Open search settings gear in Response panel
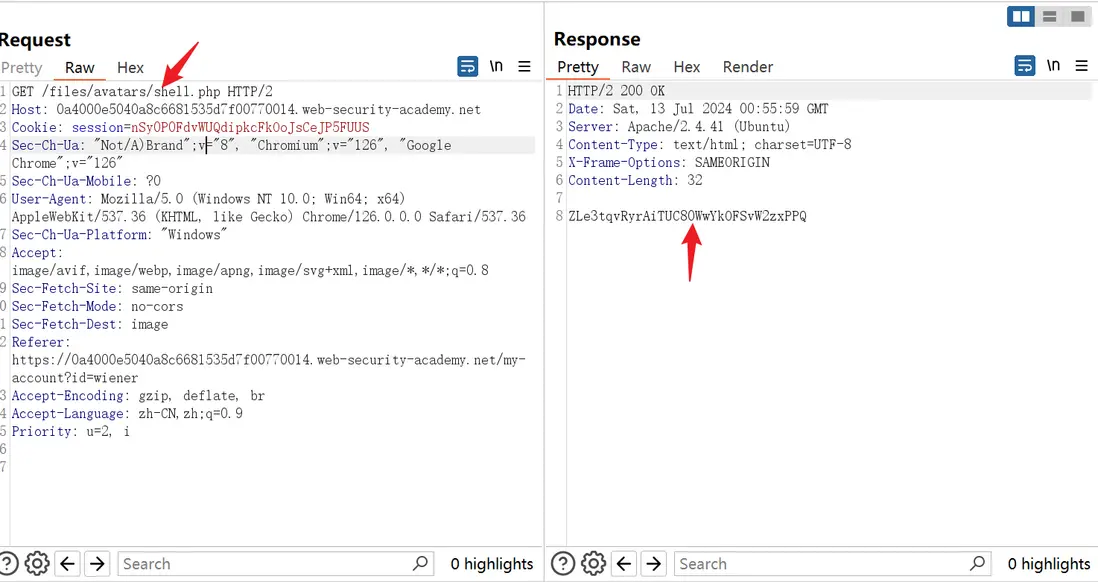The image size is (1098, 582). pyautogui.click(x=593, y=564)
